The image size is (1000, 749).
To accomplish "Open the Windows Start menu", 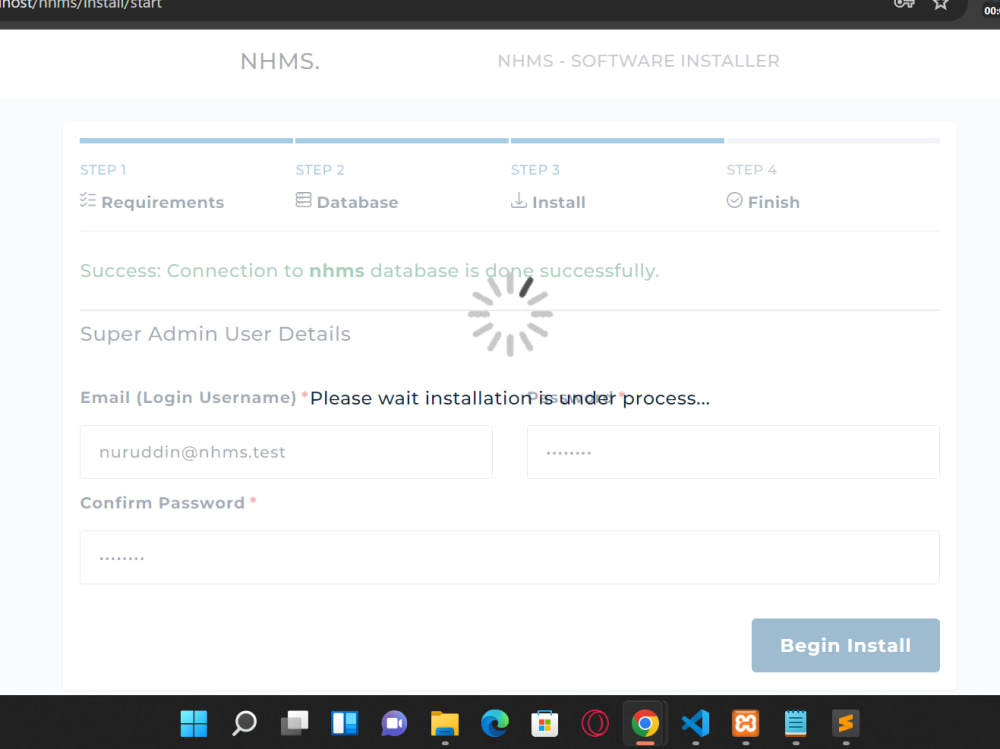I will pyautogui.click(x=194, y=723).
